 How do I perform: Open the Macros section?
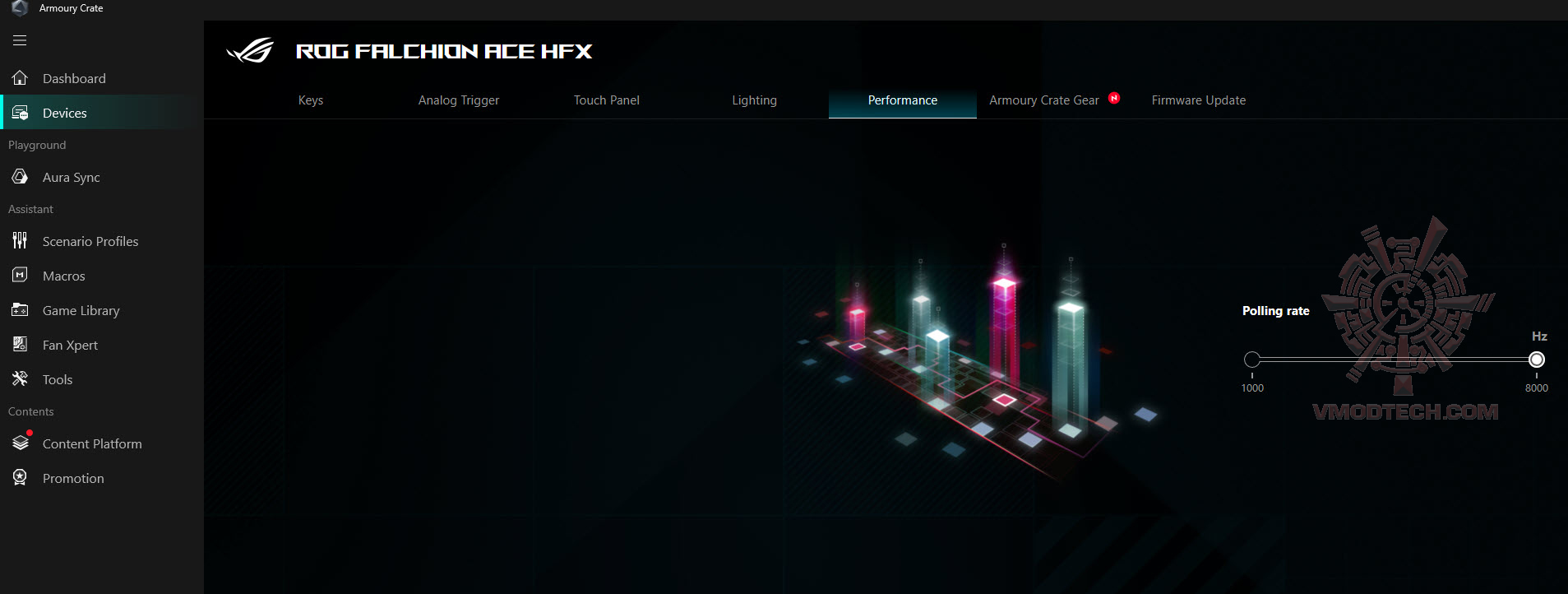(102, 276)
